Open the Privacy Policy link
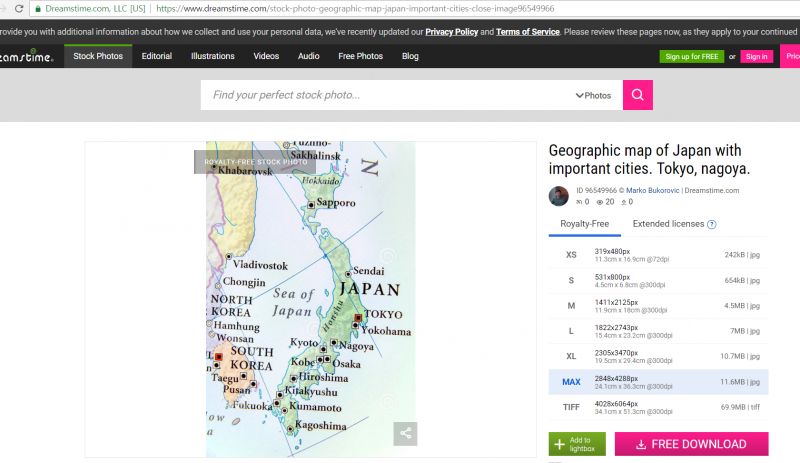Screen dimensions: 800x463 (451, 32)
